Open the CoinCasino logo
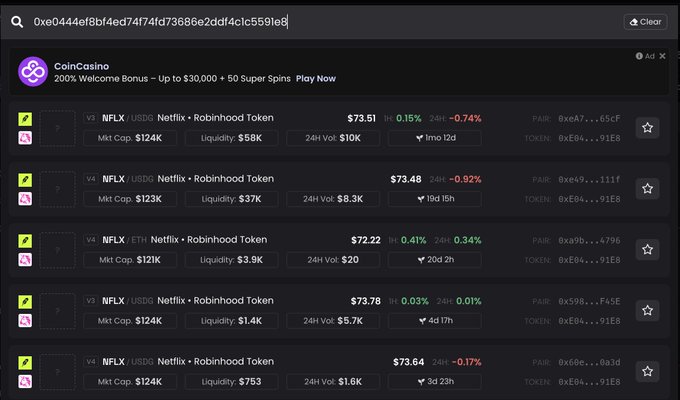Viewport: 680px width, 400px height. (x=33, y=72)
